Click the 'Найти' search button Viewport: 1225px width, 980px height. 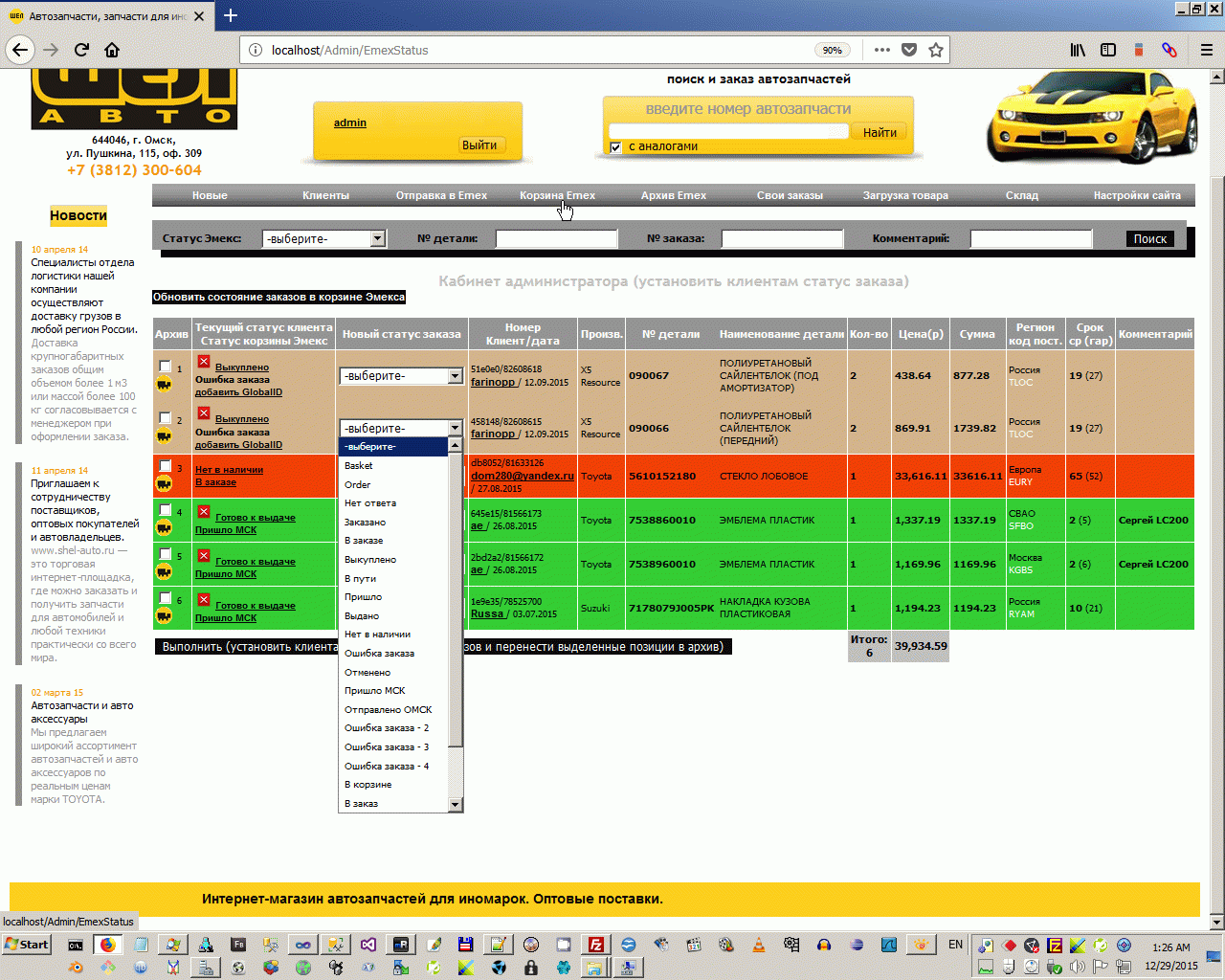[x=880, y=132]
